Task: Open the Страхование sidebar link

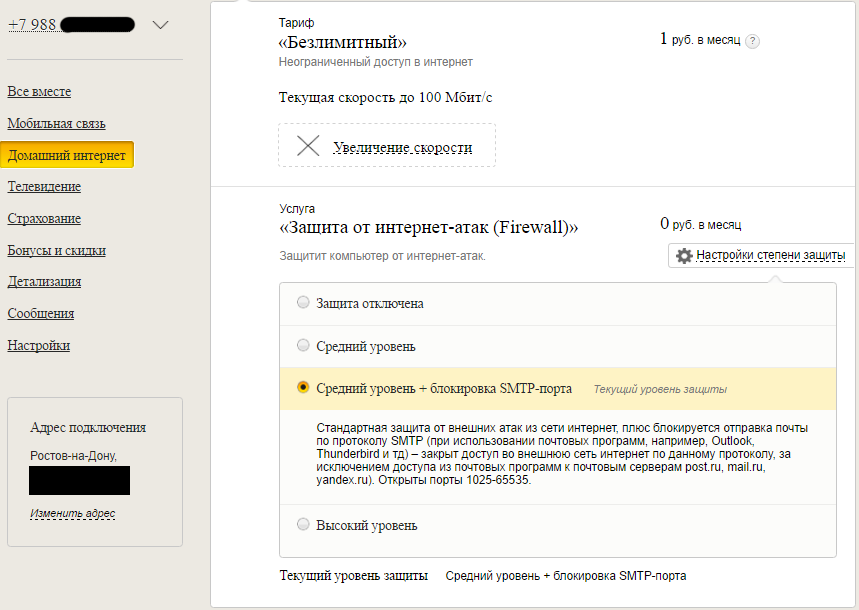Action: pos(44,219)
